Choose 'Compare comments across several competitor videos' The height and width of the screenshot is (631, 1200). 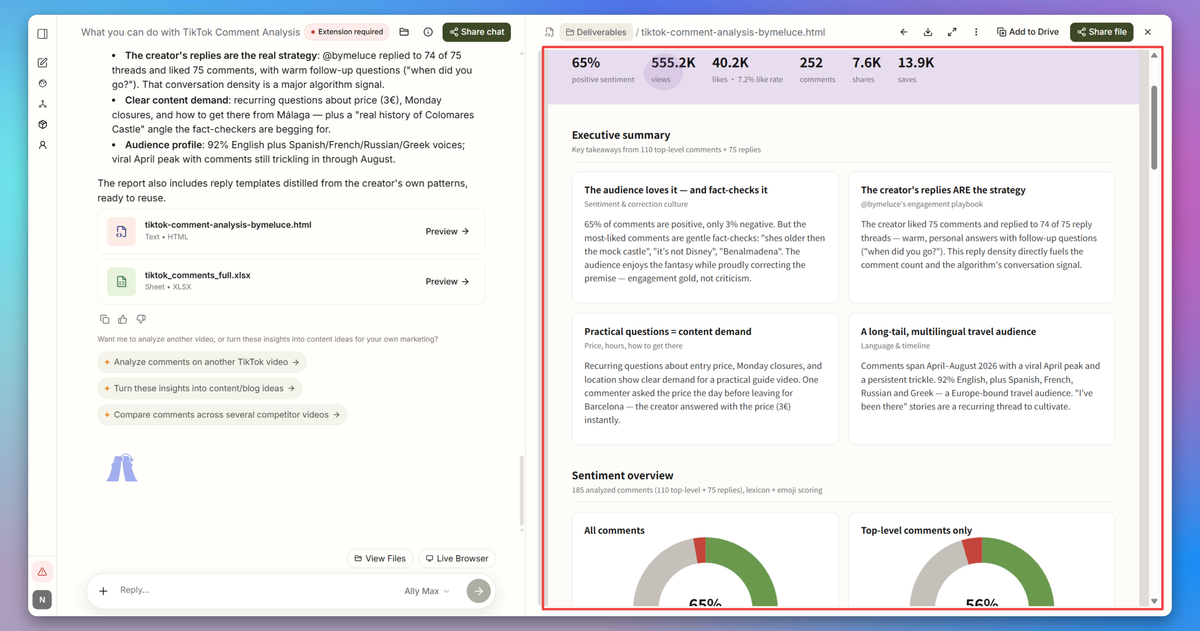point(222,414)
